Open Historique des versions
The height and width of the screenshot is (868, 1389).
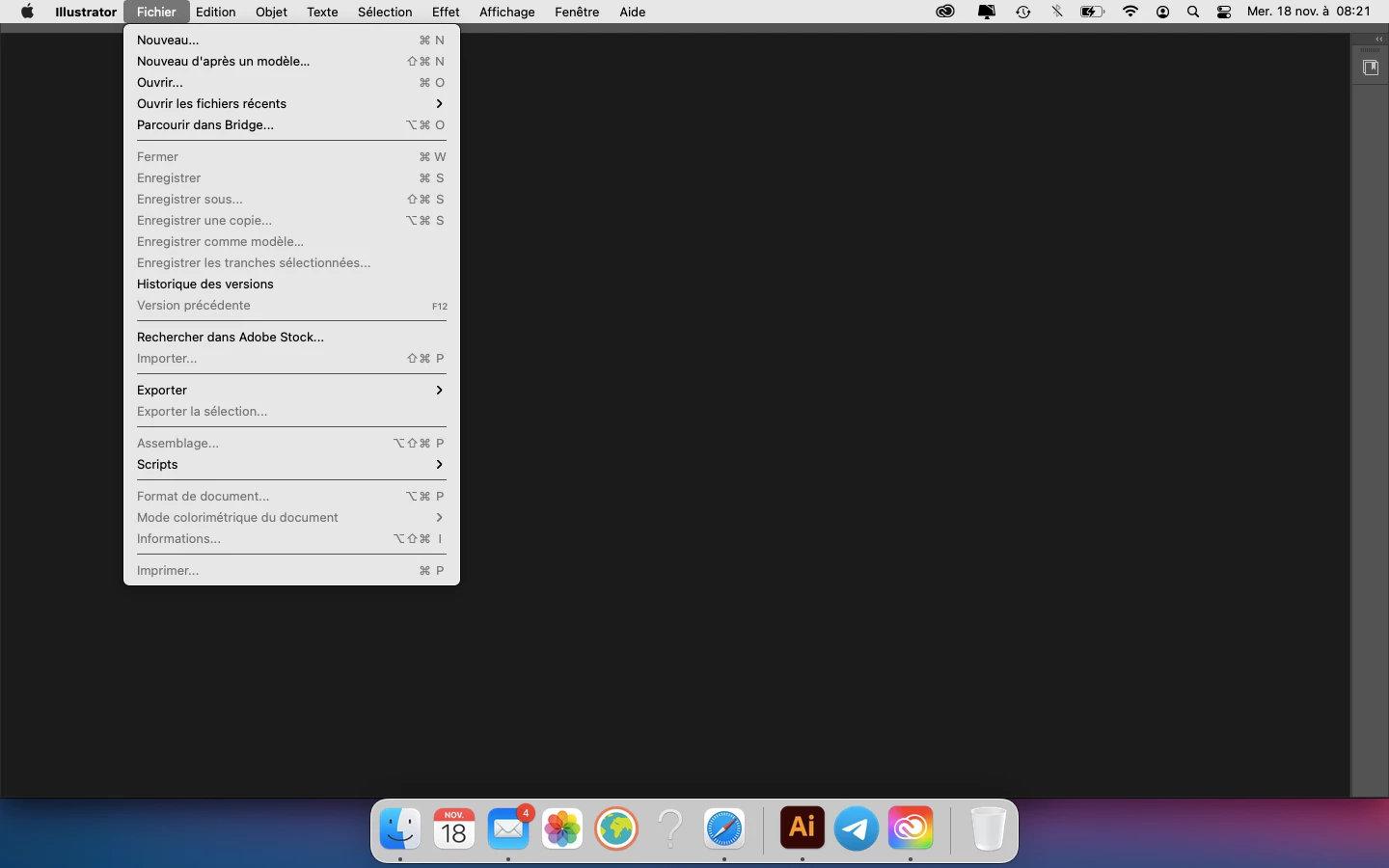pos(291,284)
